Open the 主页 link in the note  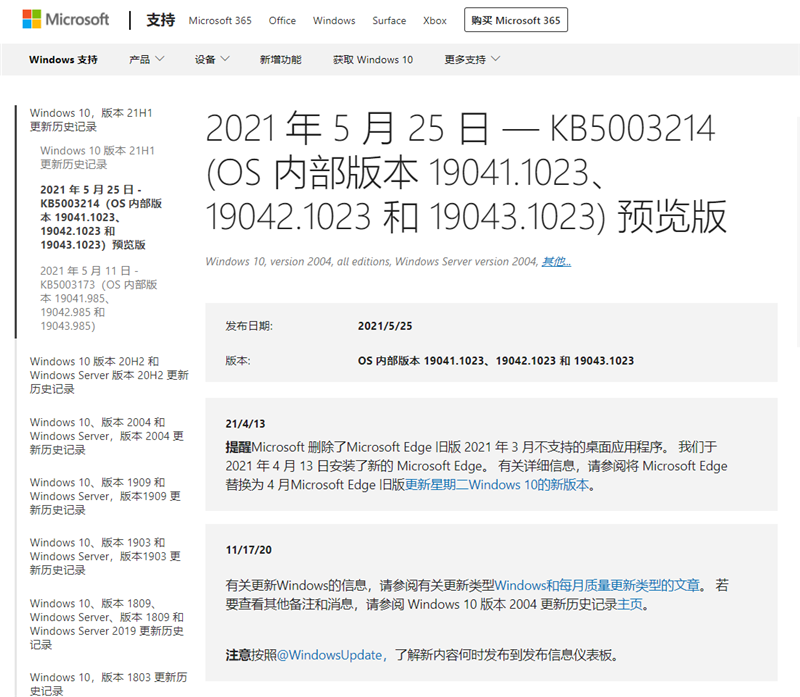(x=630, y=604)
